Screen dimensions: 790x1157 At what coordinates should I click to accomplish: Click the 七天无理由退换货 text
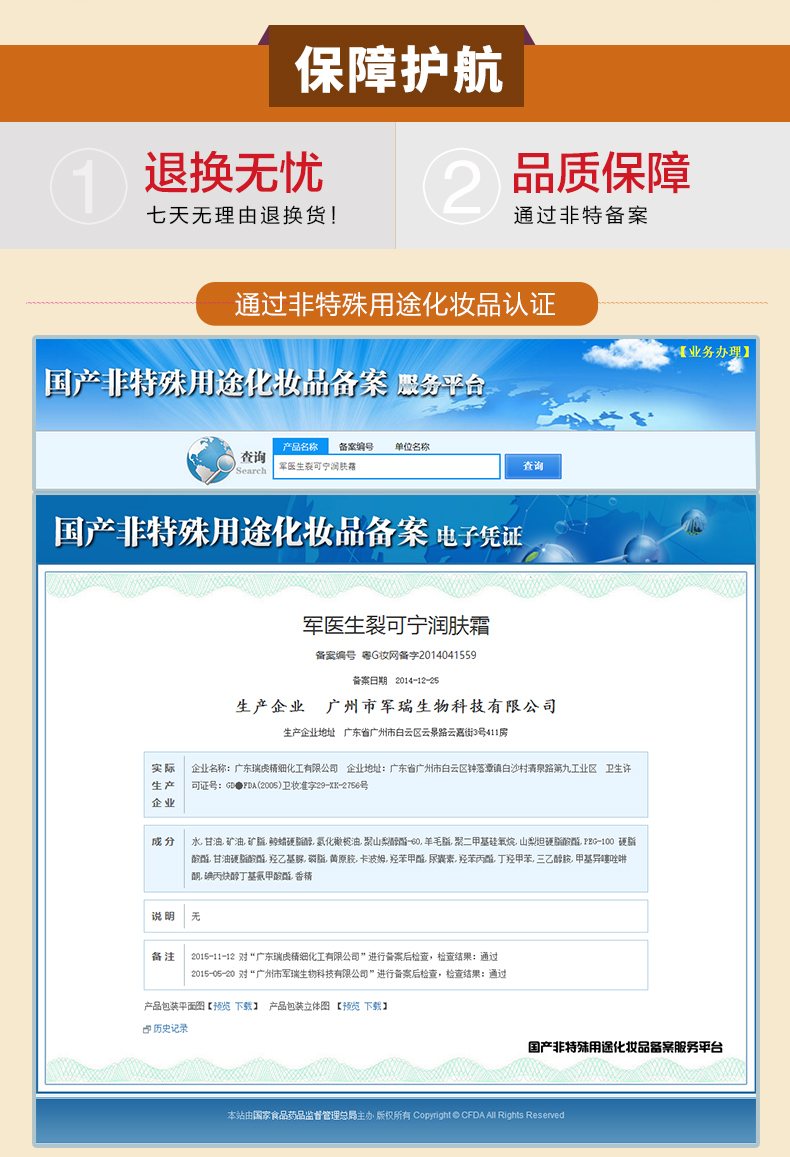coord(242,215)
